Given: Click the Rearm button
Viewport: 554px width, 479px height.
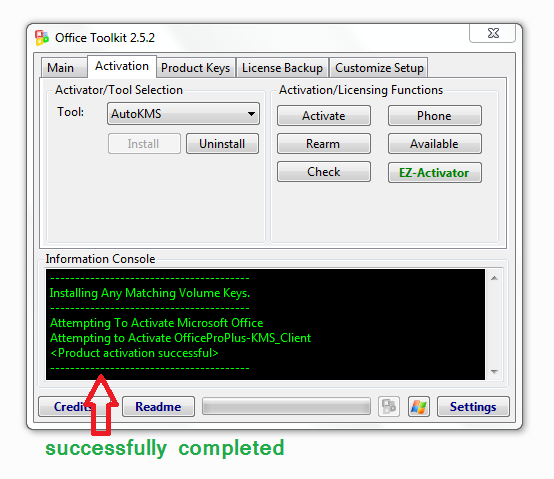Looking at the screenshot, I should point(324,143).
